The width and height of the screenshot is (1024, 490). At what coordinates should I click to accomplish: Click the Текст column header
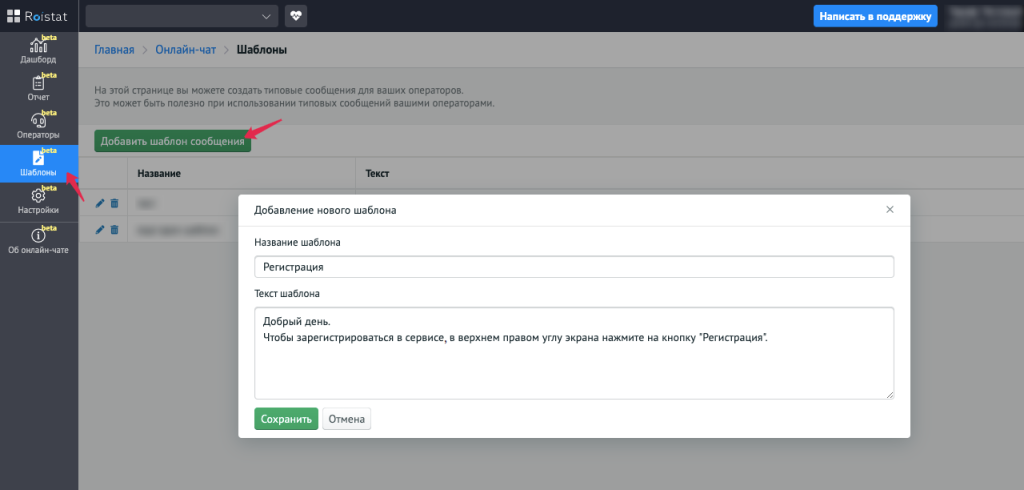click(377, 174)
